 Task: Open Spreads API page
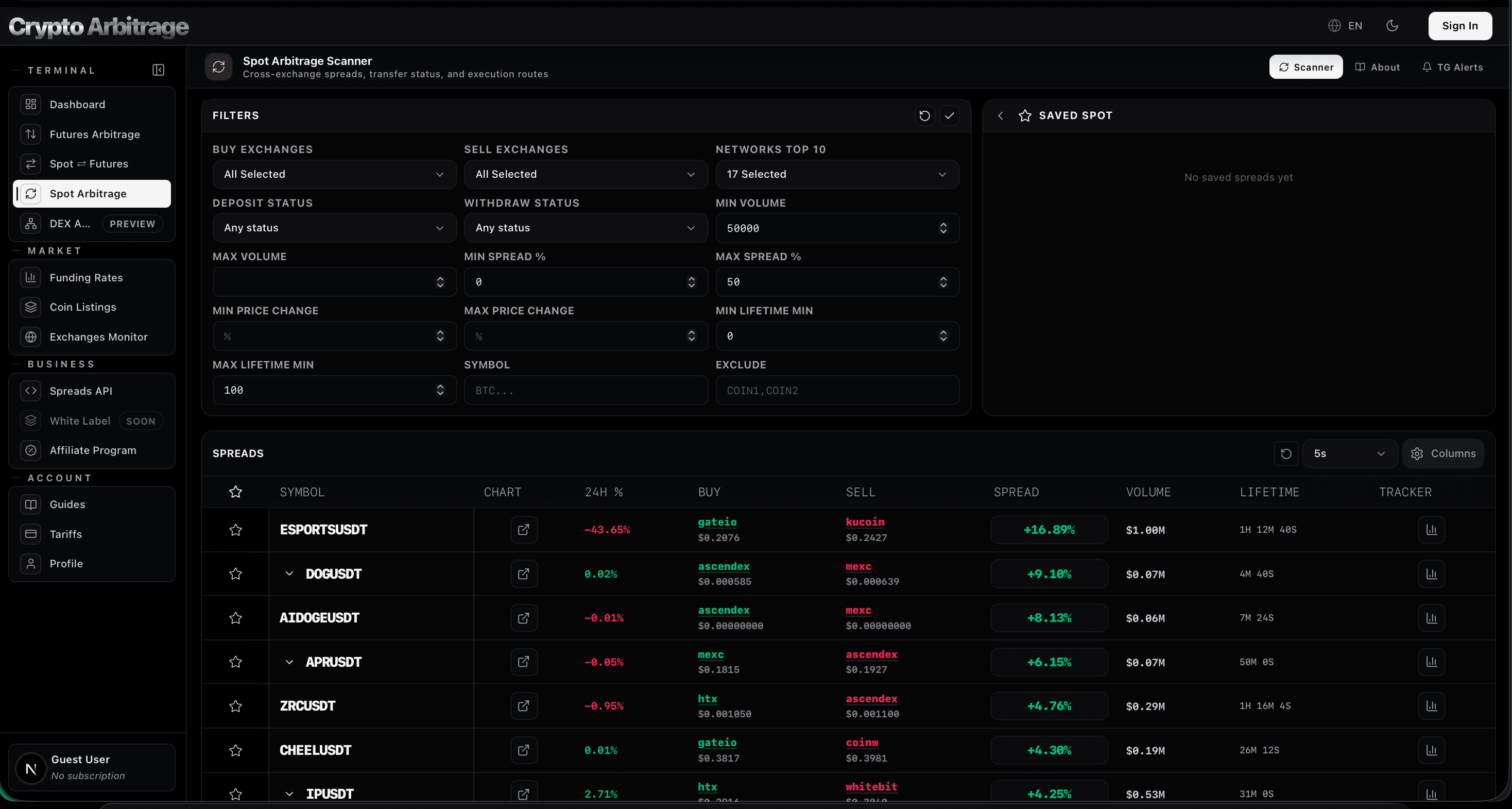pyautogui.click(x=92, y=391)
